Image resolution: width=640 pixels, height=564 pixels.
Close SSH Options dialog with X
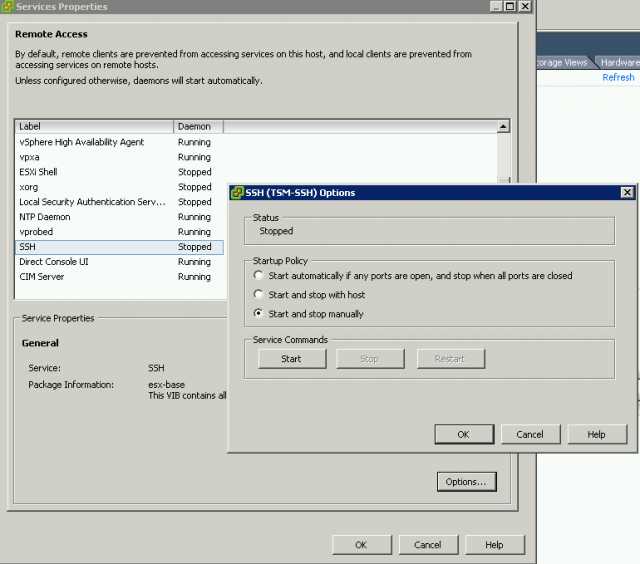627,193
